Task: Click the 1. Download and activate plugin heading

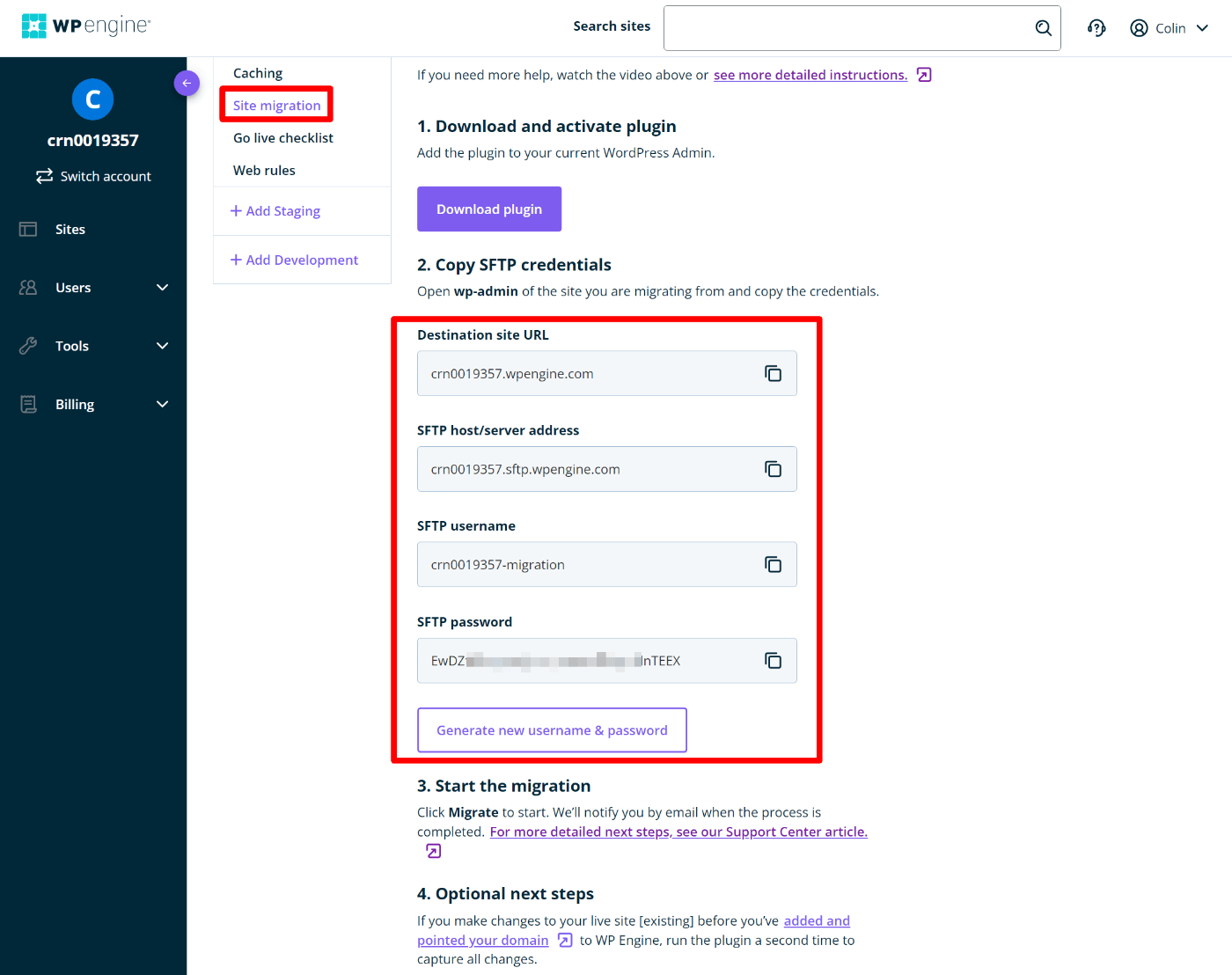Action: pos(546,126)
